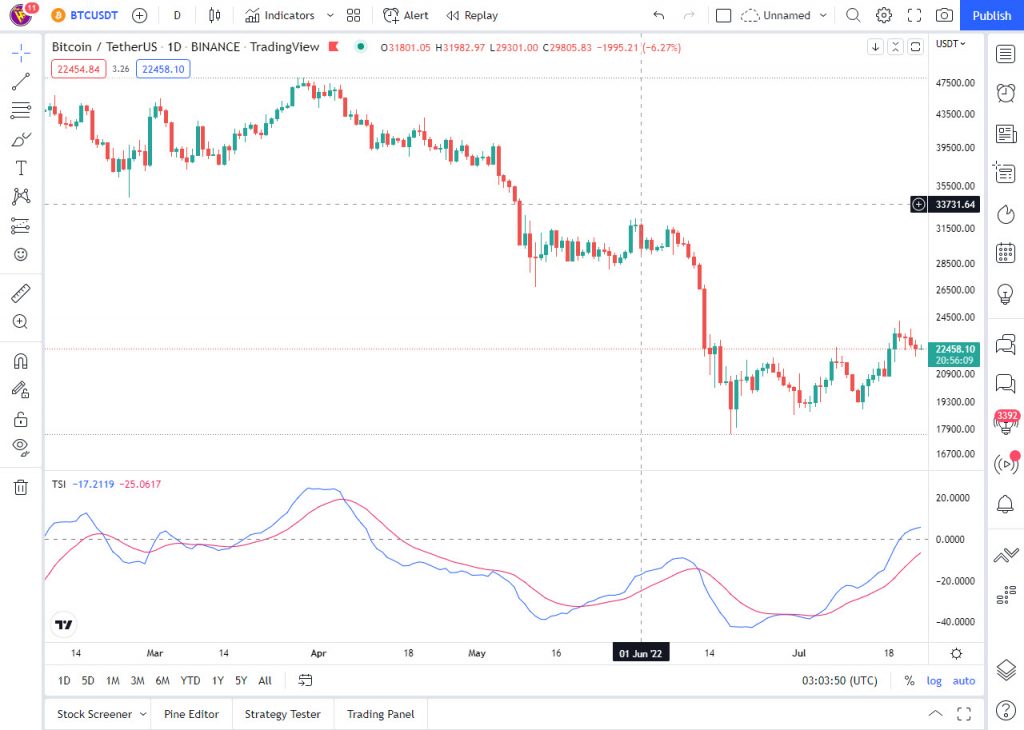Image resolution: width=1024 pixels, height=730 pixels.
Task: Click the Publish button
Action: click(991, 16)
